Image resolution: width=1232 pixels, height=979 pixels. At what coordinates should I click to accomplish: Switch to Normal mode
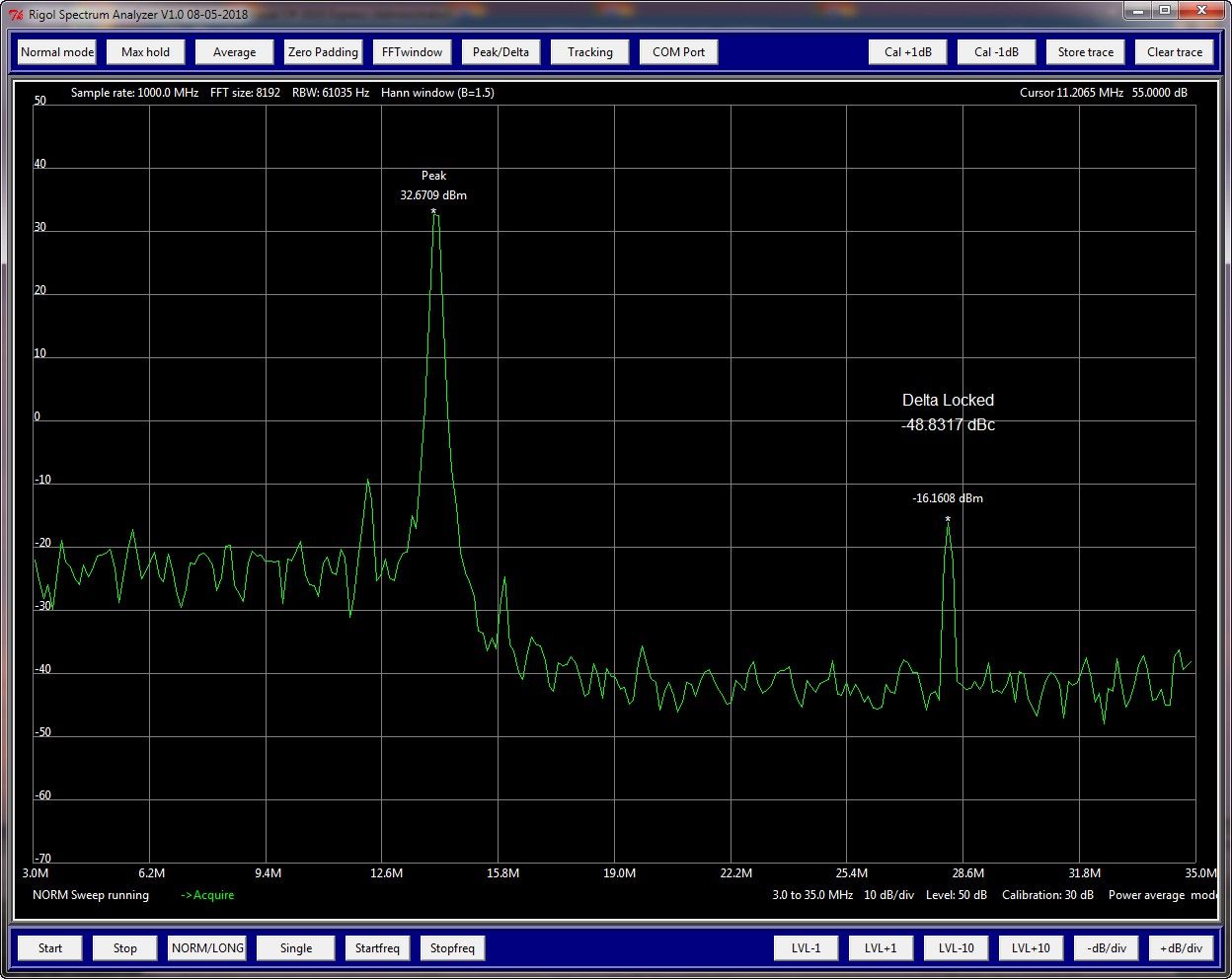(56, 51)
